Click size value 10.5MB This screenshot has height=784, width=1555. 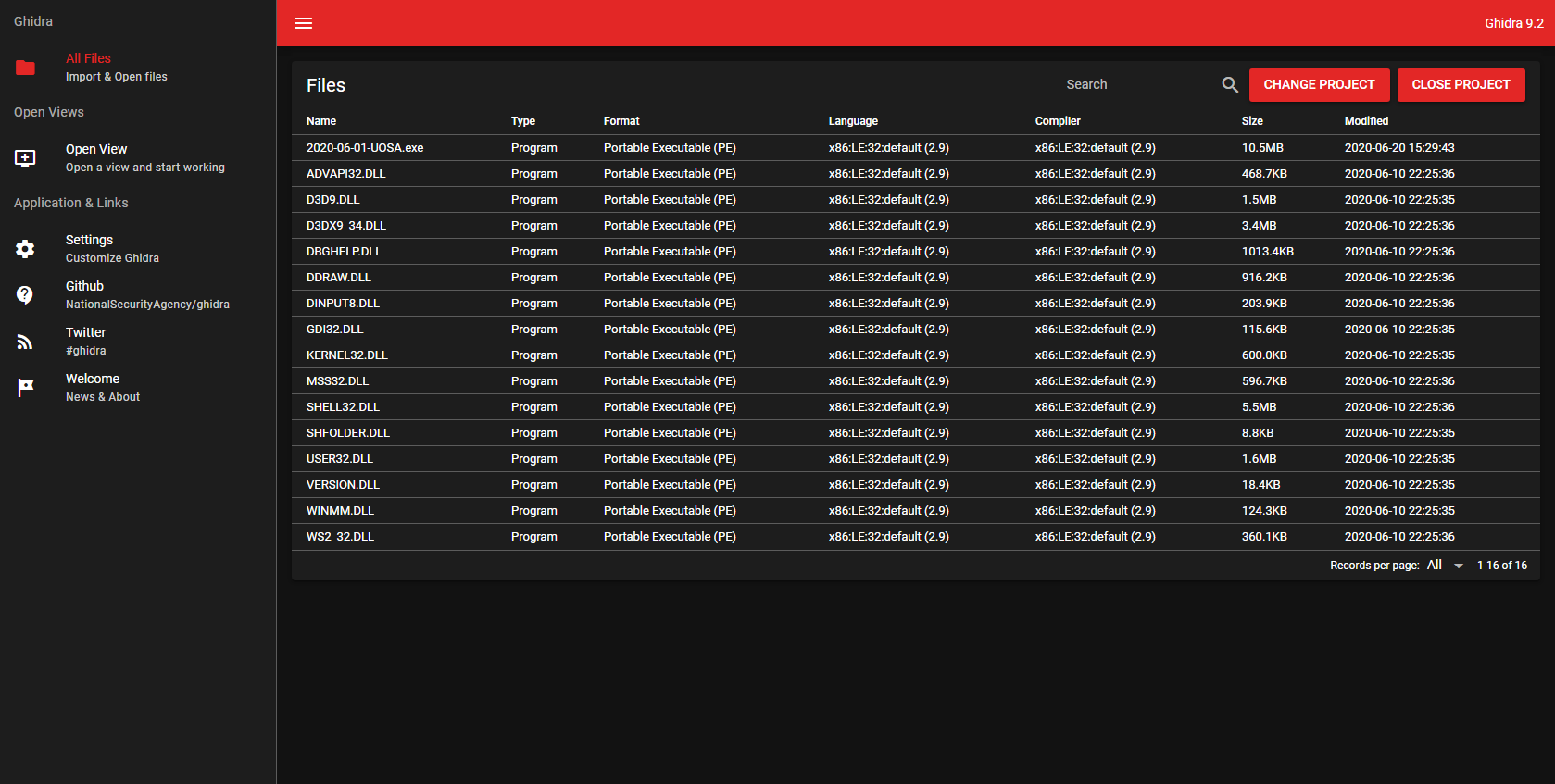tap(1262, 148)
